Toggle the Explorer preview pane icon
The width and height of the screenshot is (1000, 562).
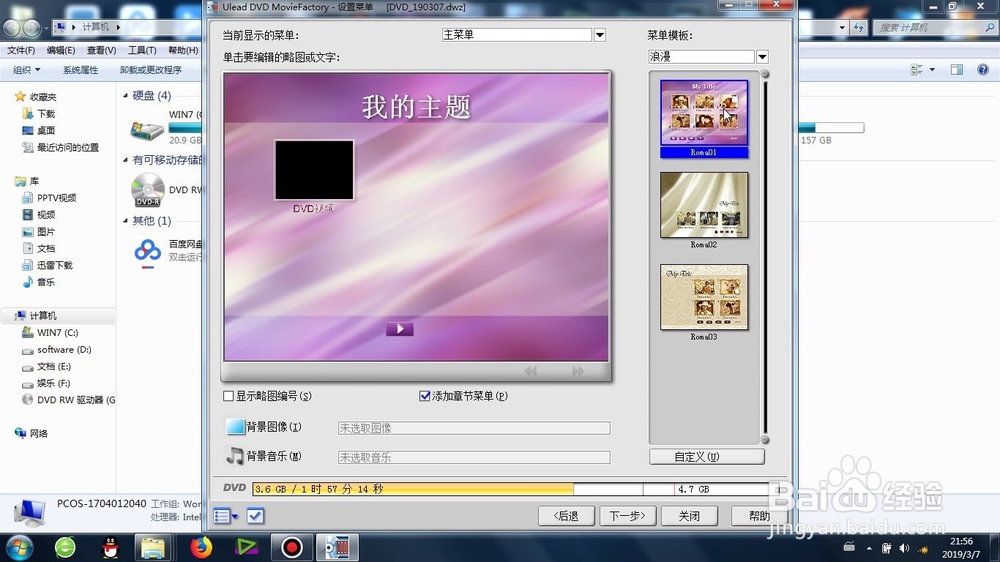pos(957,70)
